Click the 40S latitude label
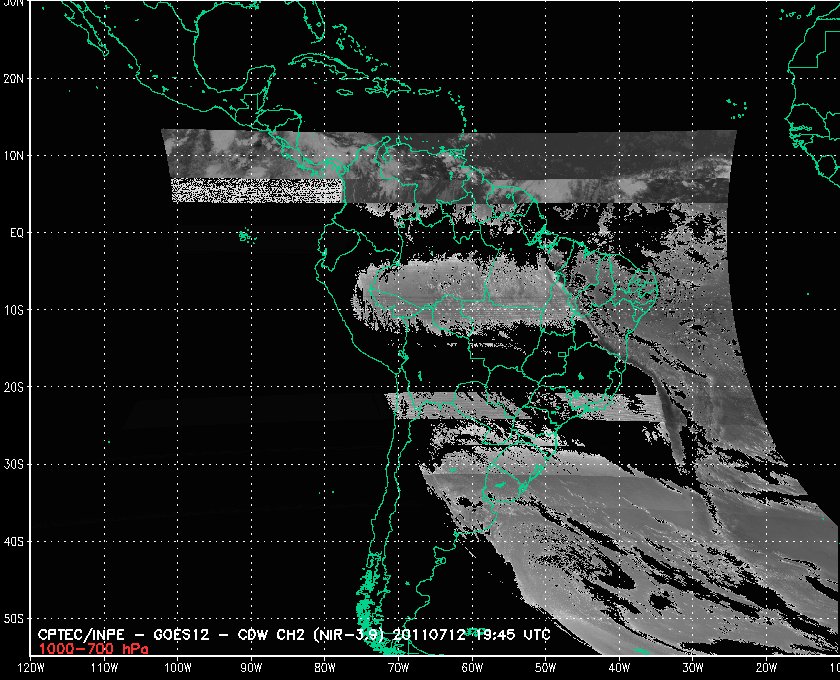 15,542
